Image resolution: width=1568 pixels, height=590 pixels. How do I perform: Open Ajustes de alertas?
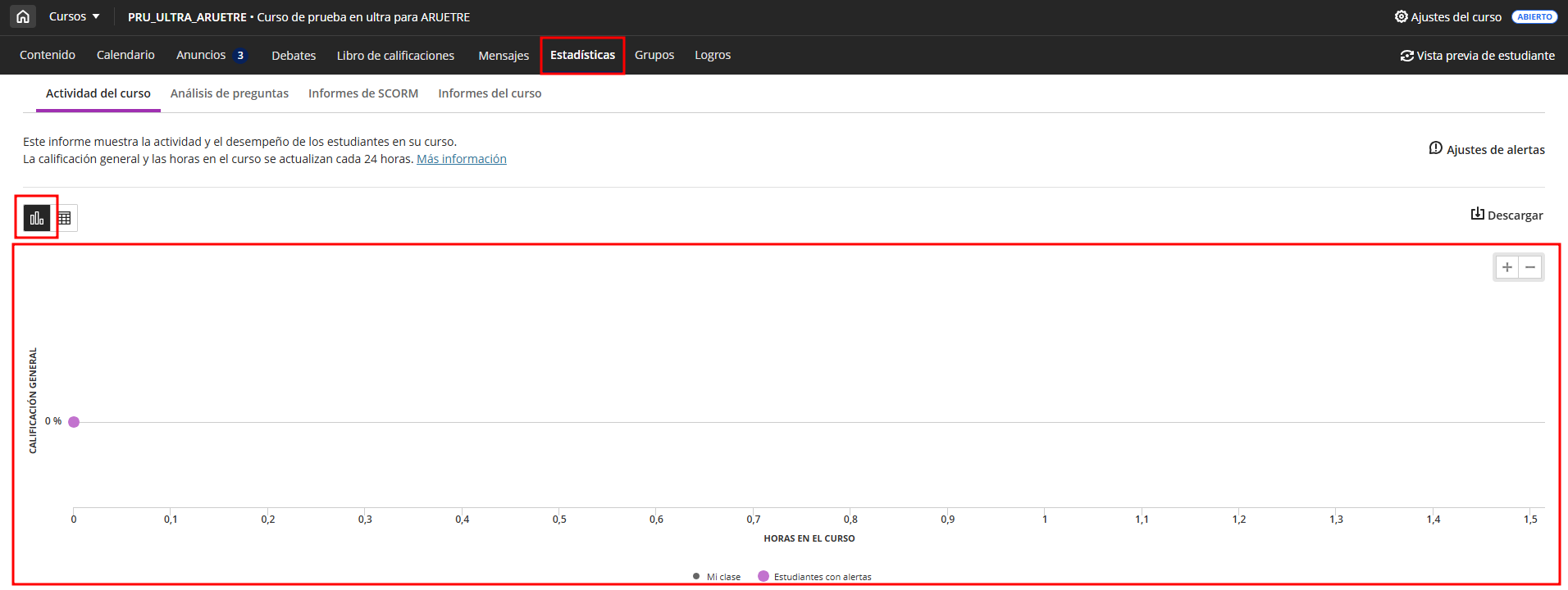coord(1486,149)
